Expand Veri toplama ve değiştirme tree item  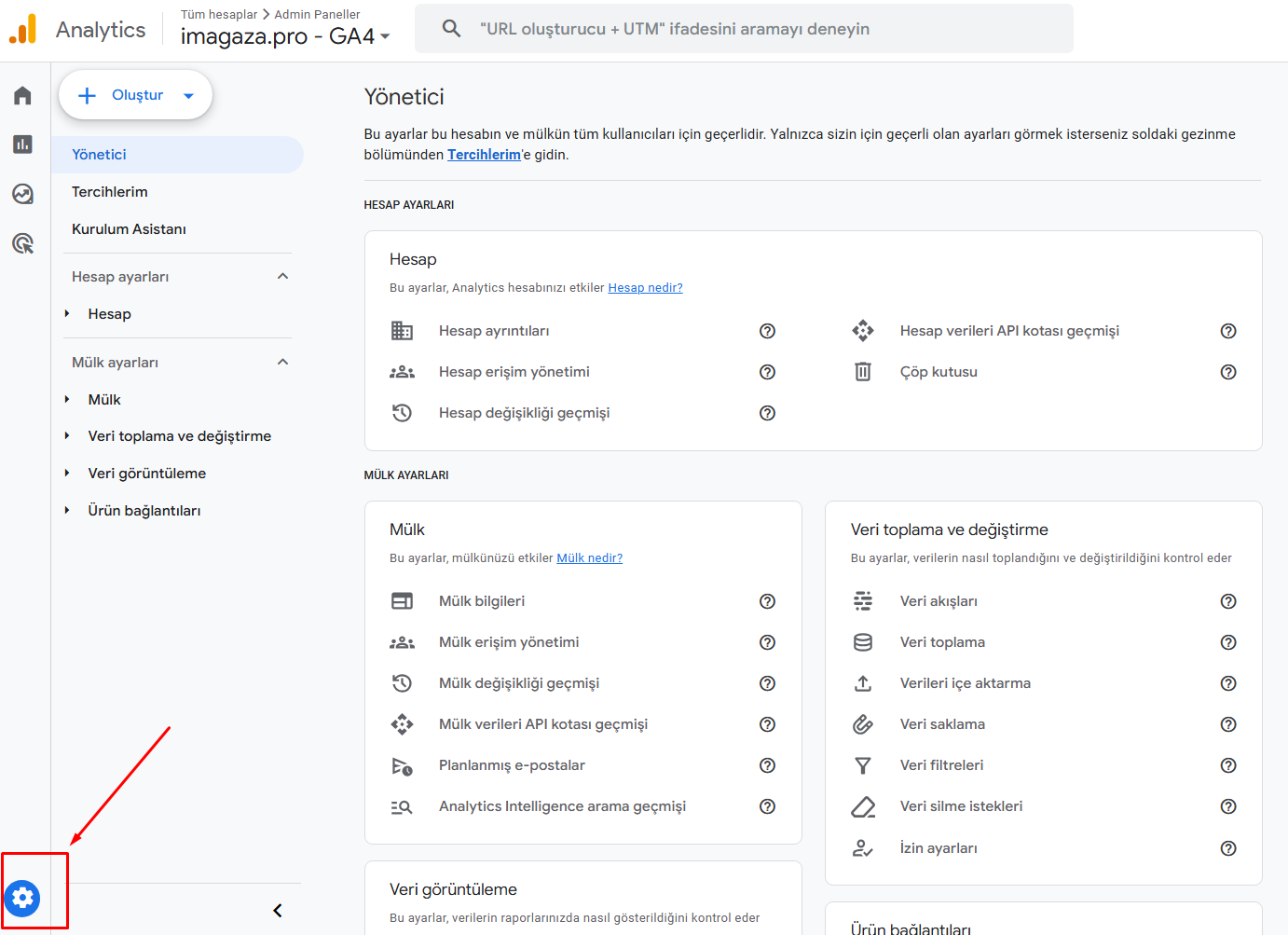(67, 436)
